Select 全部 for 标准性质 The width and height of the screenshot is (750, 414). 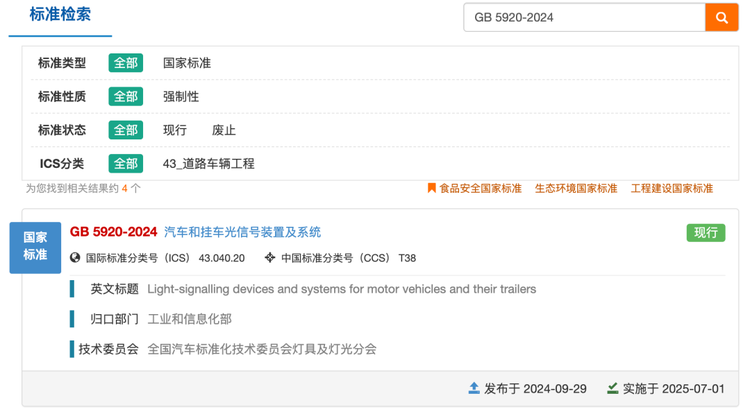pos(126,97)
